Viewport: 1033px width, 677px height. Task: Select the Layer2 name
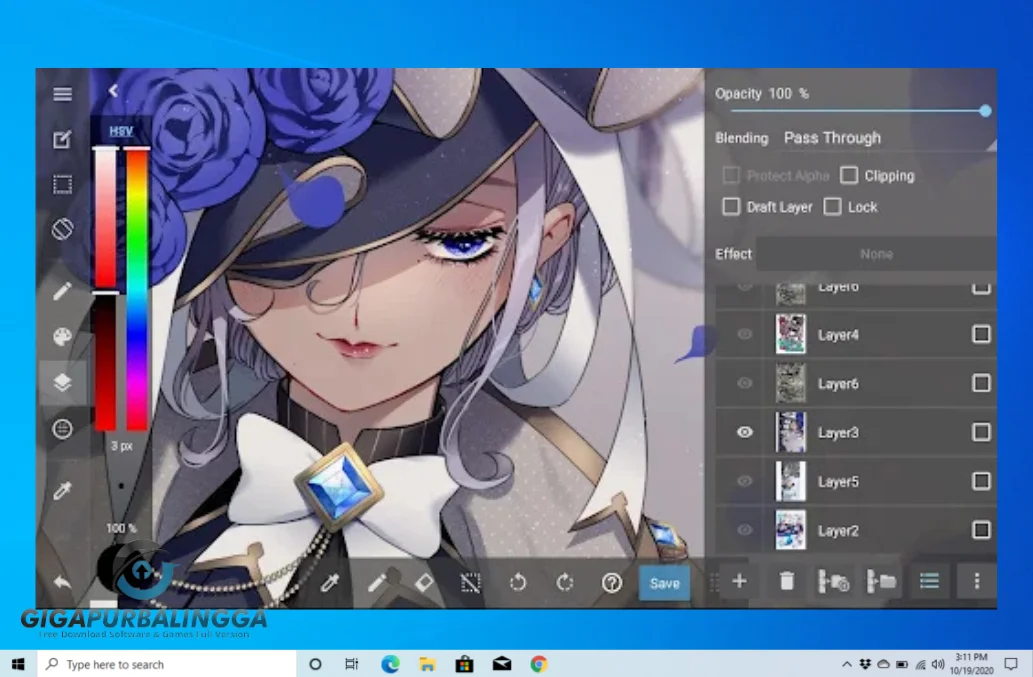[x=838, y=530]
